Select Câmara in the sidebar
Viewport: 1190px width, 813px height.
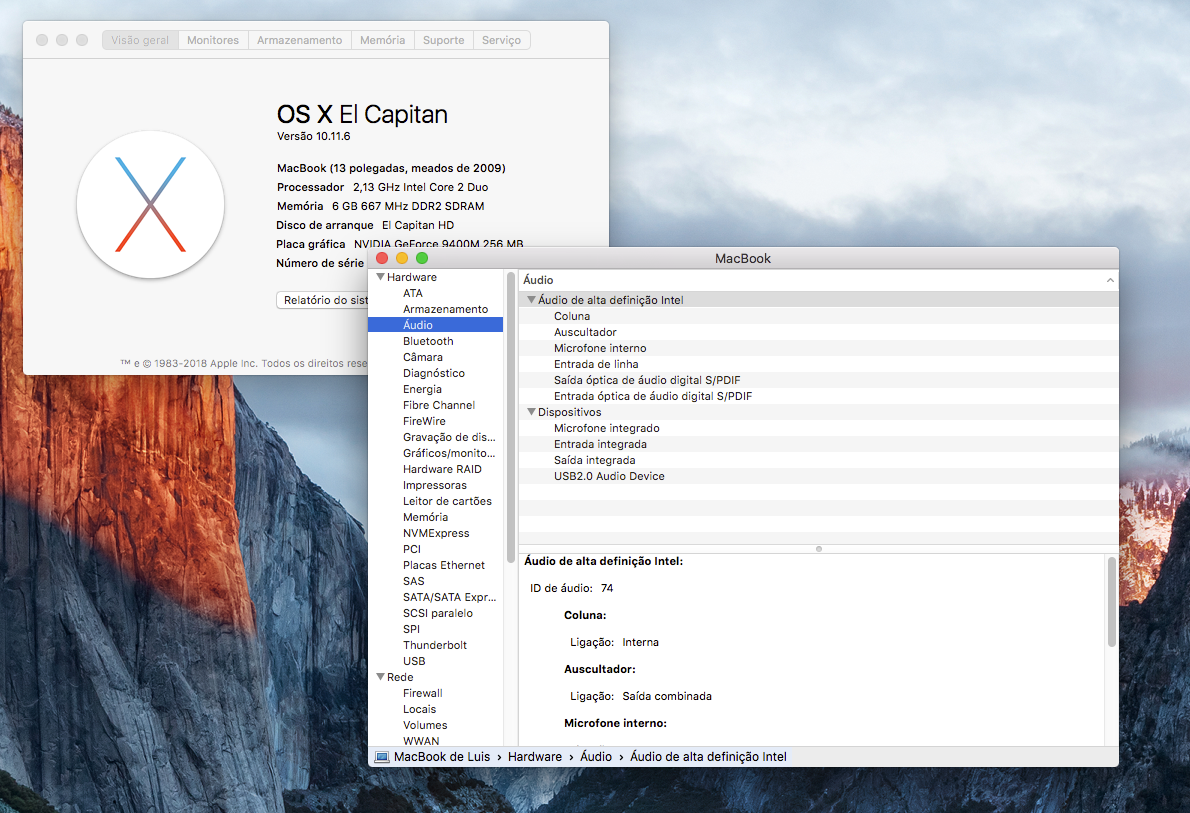(423, 357)
